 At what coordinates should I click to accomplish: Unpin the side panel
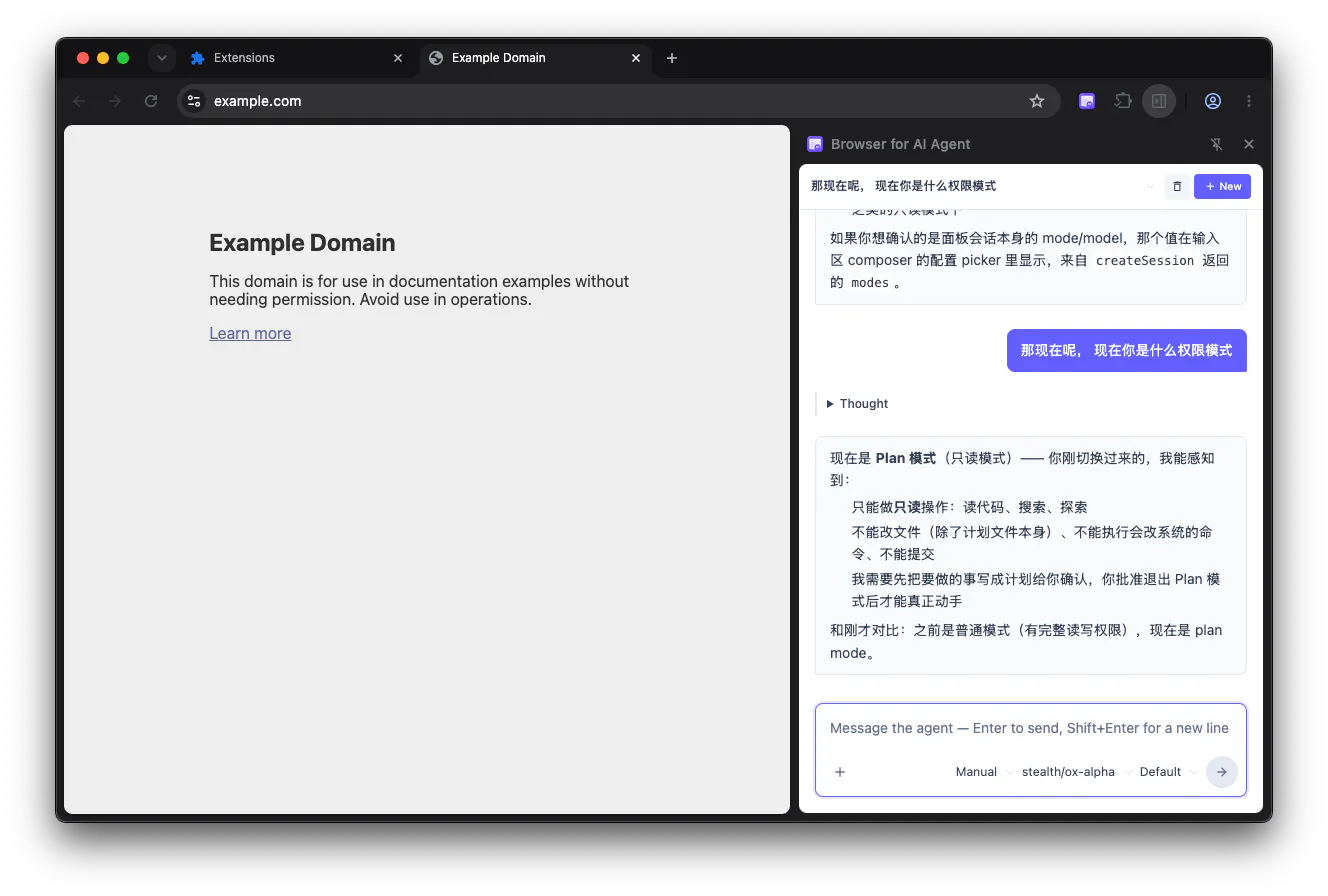1217,144
